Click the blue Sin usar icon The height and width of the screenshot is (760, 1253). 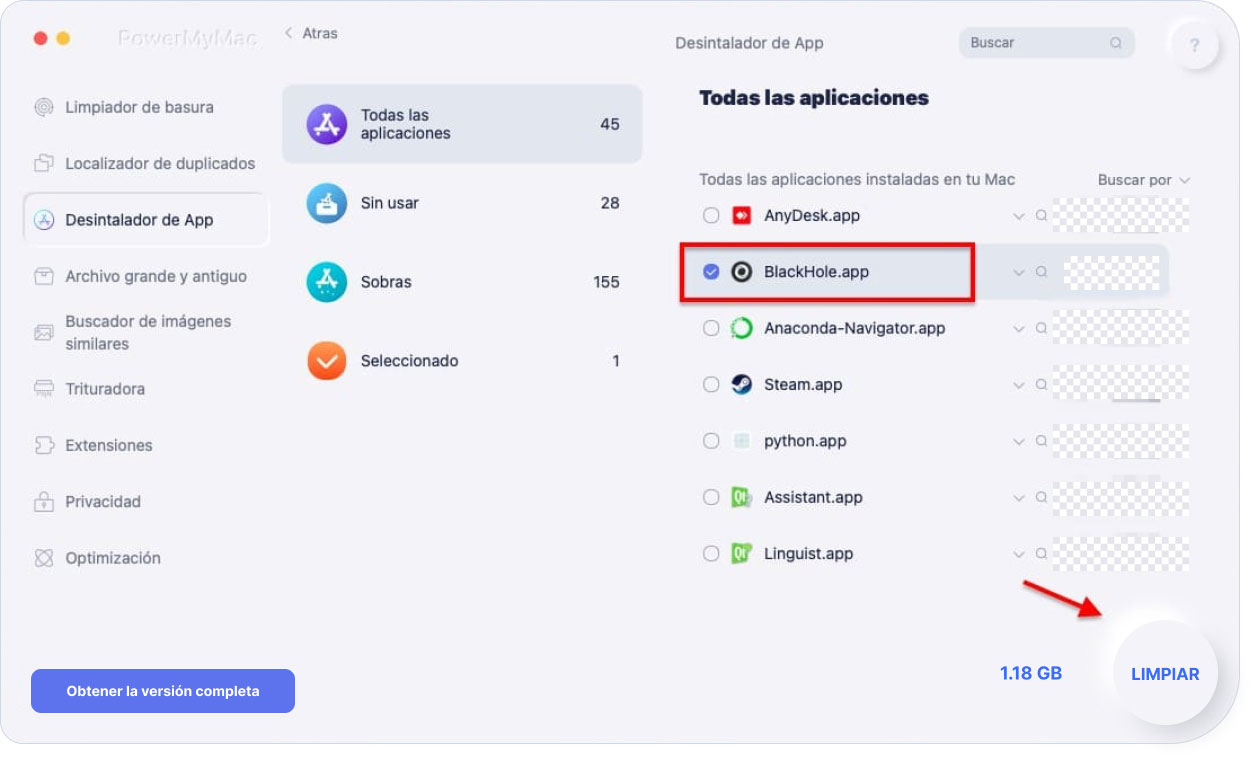click(x=327, y=203)
